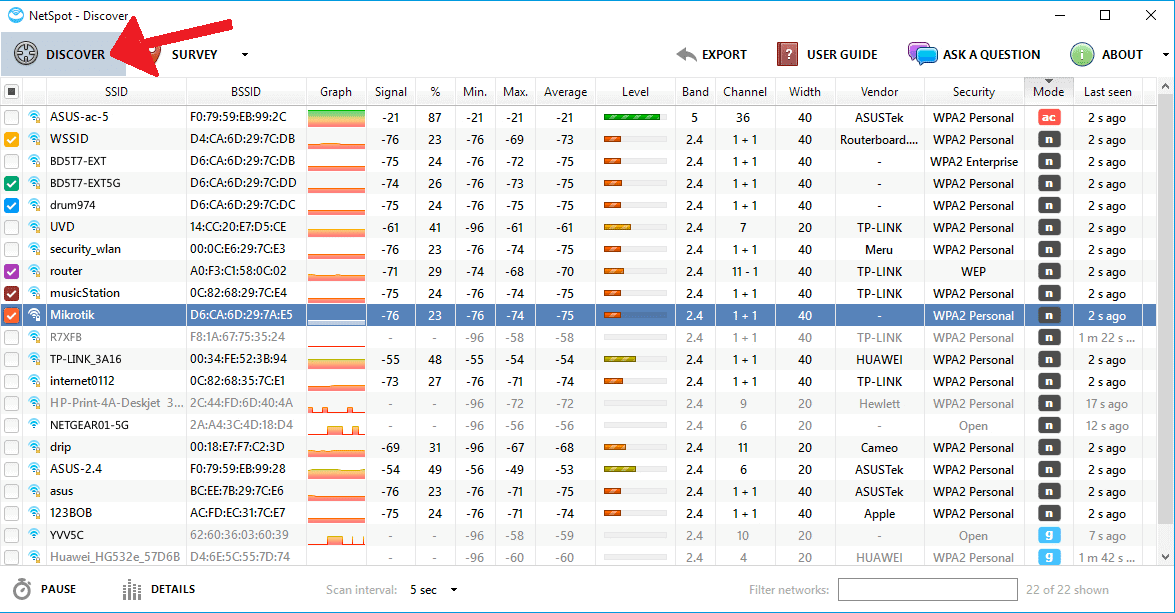Select the internet0112 network row
This screenshot has width=1175, height=613.
pyautogui.click(x=578, y=381)
